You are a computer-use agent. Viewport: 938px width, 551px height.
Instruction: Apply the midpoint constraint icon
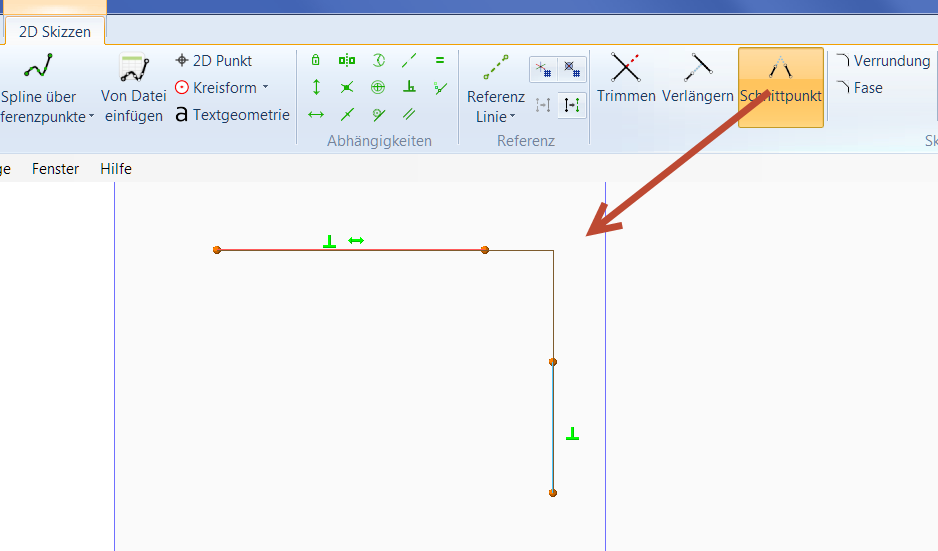click(x=347, y=114)
